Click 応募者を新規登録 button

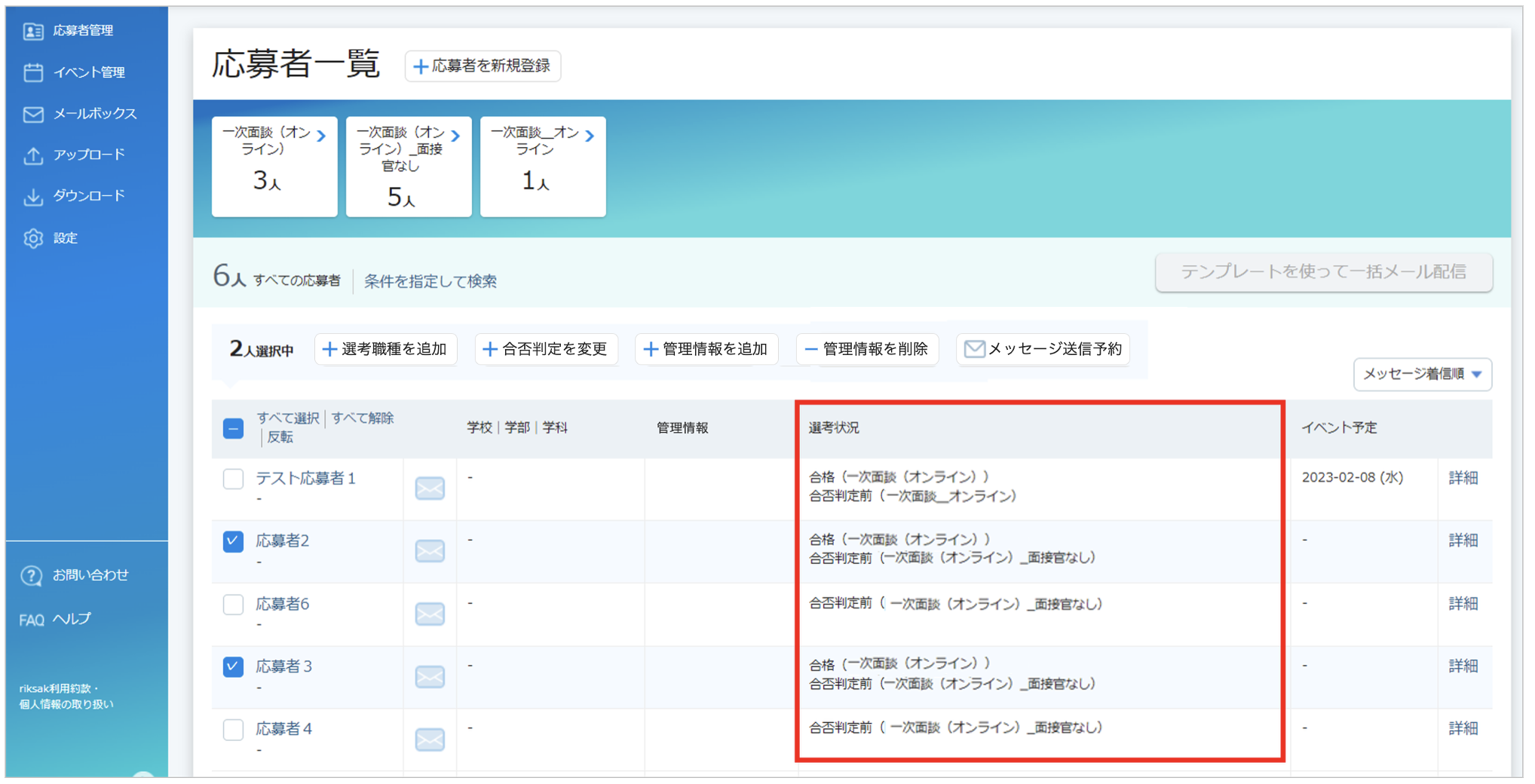pyautogui.click(x=483, y=66)
